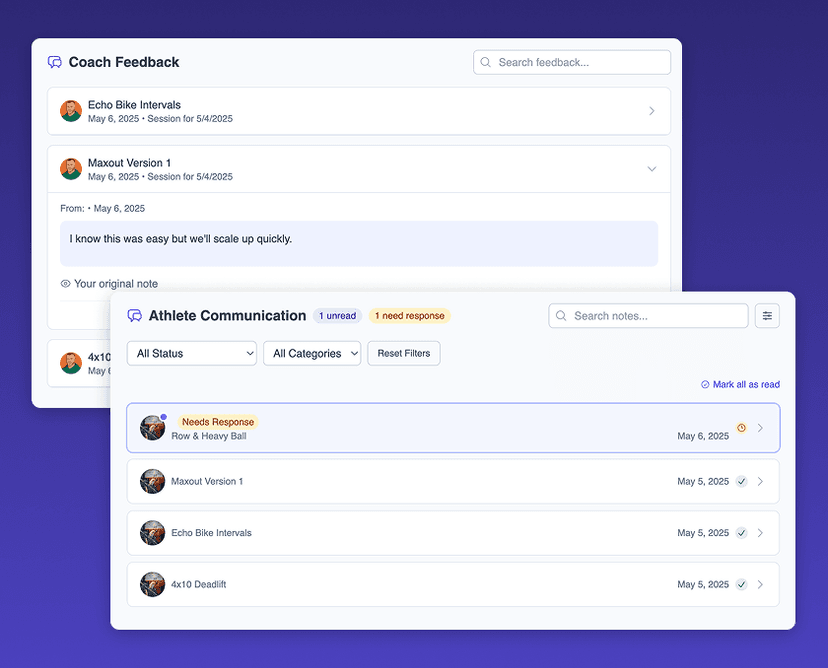Click the coach message about scaling up quickly

tap(359, 243)
